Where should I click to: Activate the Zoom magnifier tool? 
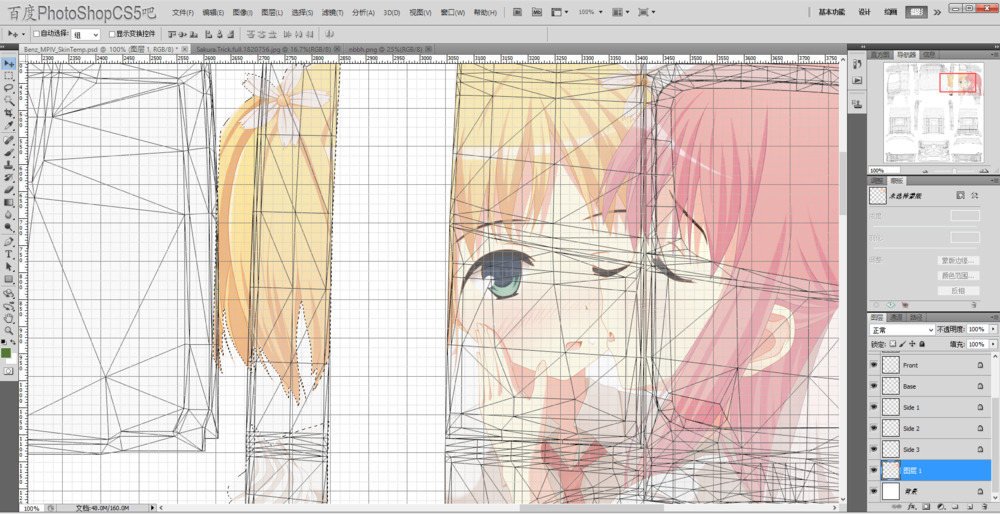point(9,329)
